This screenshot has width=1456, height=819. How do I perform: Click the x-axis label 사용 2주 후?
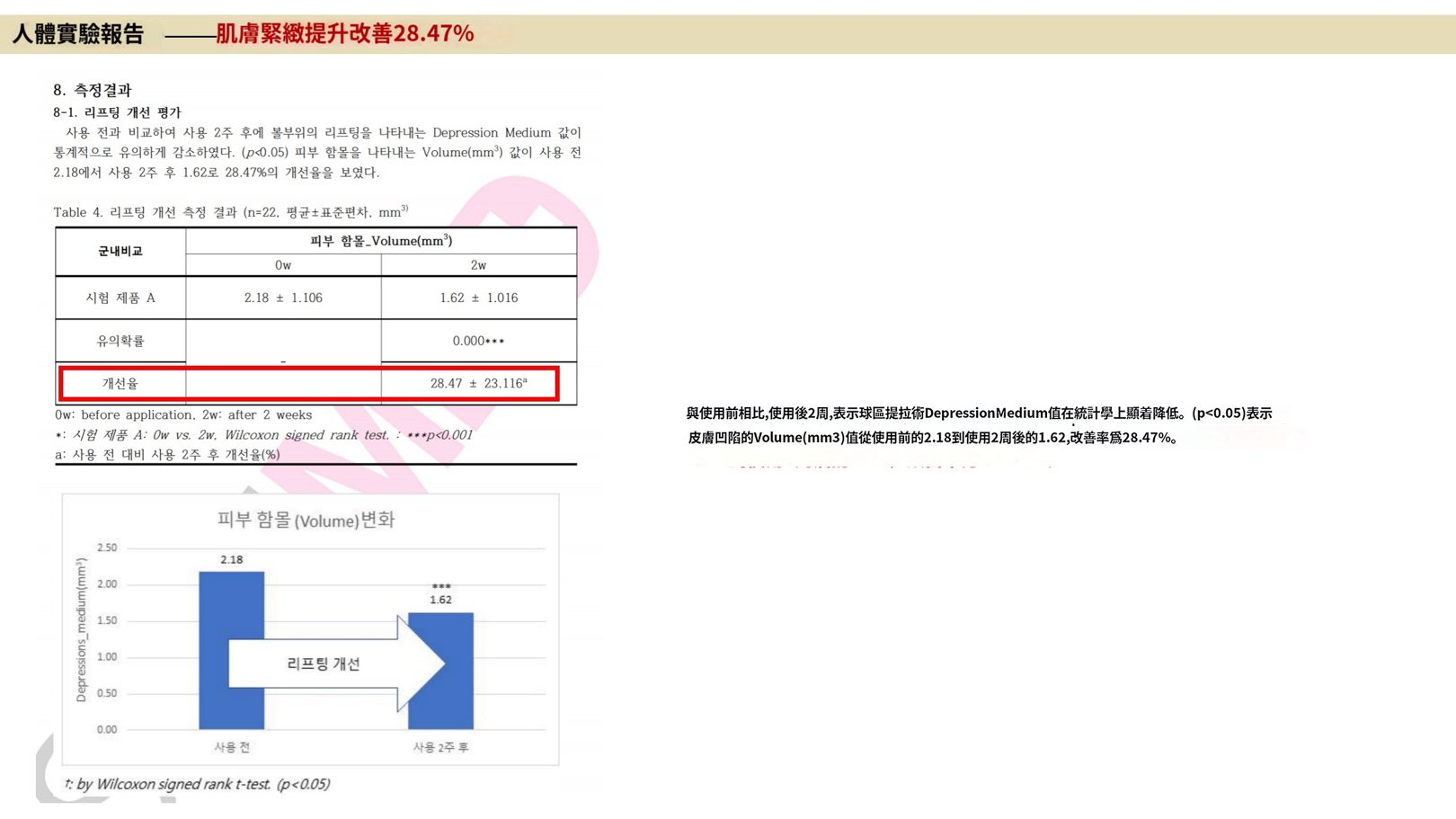[x=440, y=747]
